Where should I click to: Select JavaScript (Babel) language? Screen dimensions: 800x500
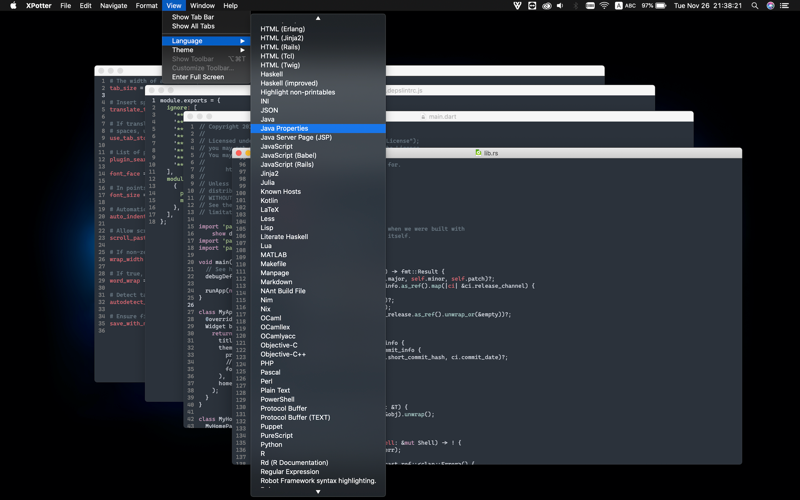click(318, 156)
